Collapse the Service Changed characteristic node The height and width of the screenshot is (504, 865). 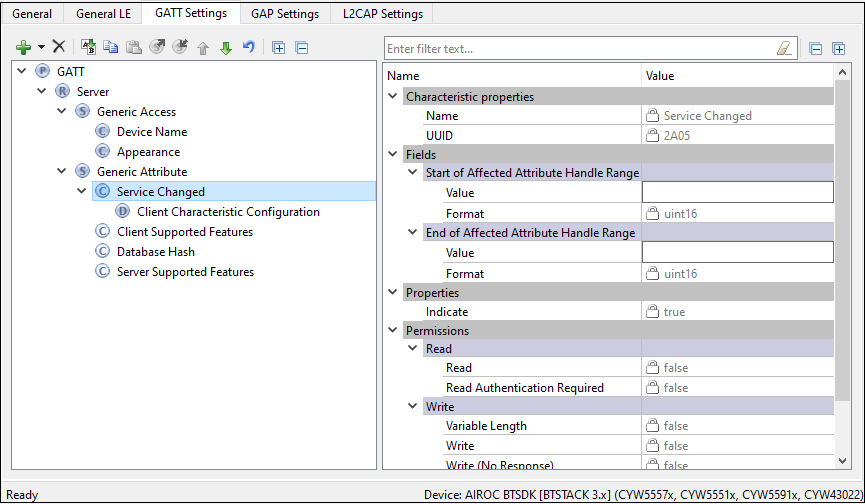coord(82,191)
